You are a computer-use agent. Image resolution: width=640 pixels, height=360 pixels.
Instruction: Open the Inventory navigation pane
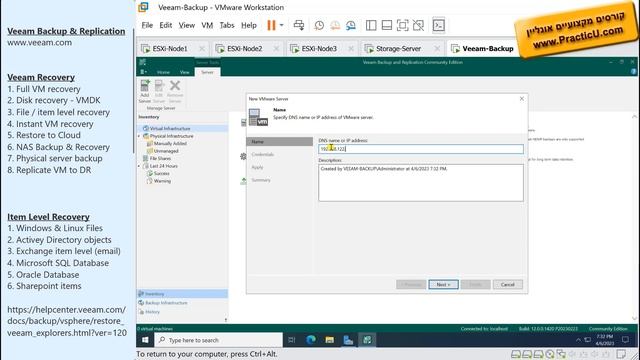pos(182,294)
